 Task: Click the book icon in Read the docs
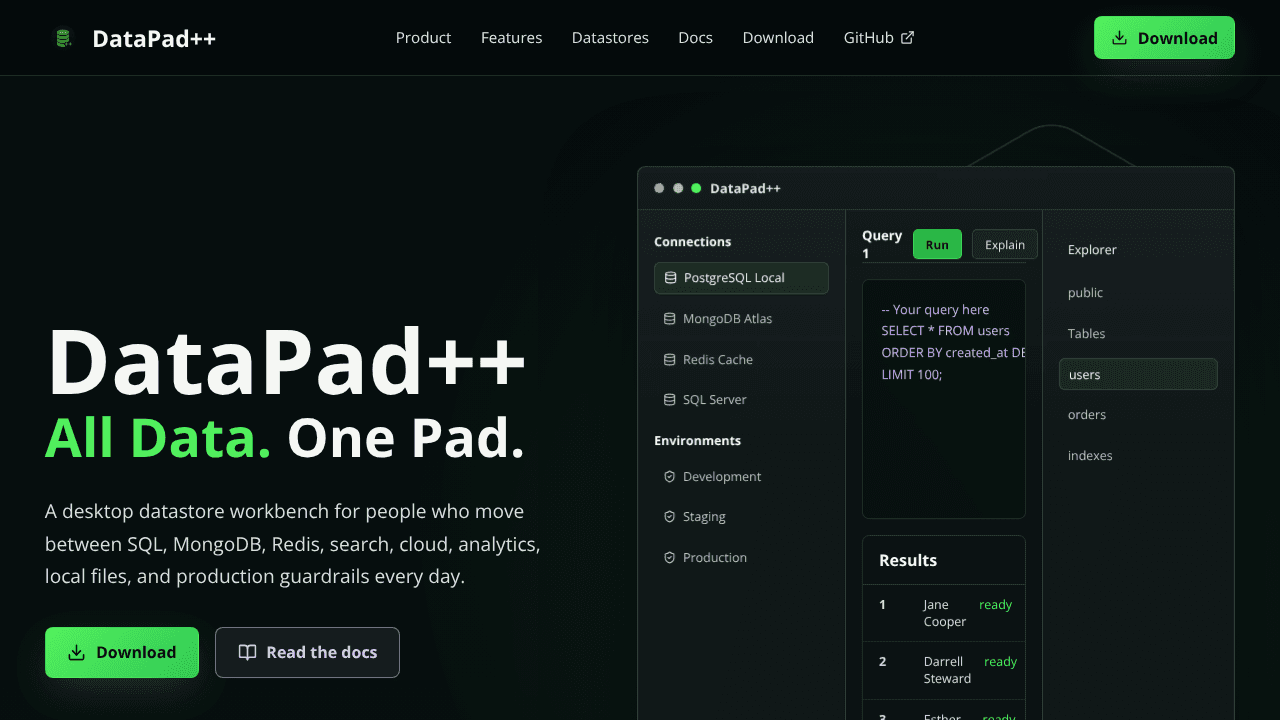(x=247, y=652)
